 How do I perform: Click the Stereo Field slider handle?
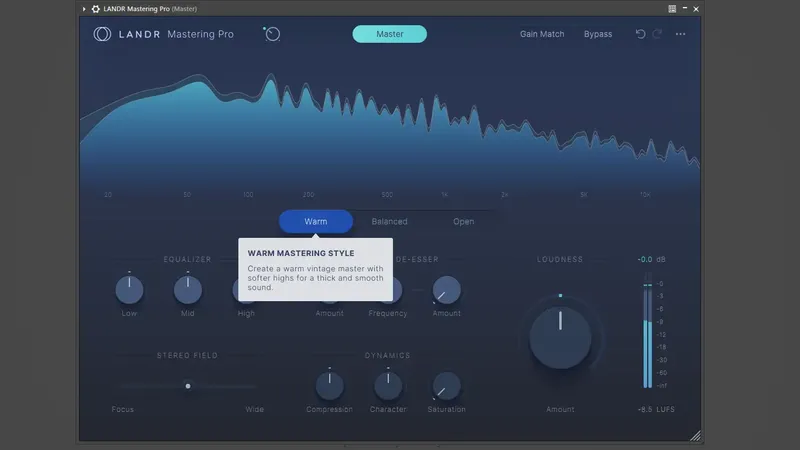point(188,386)
